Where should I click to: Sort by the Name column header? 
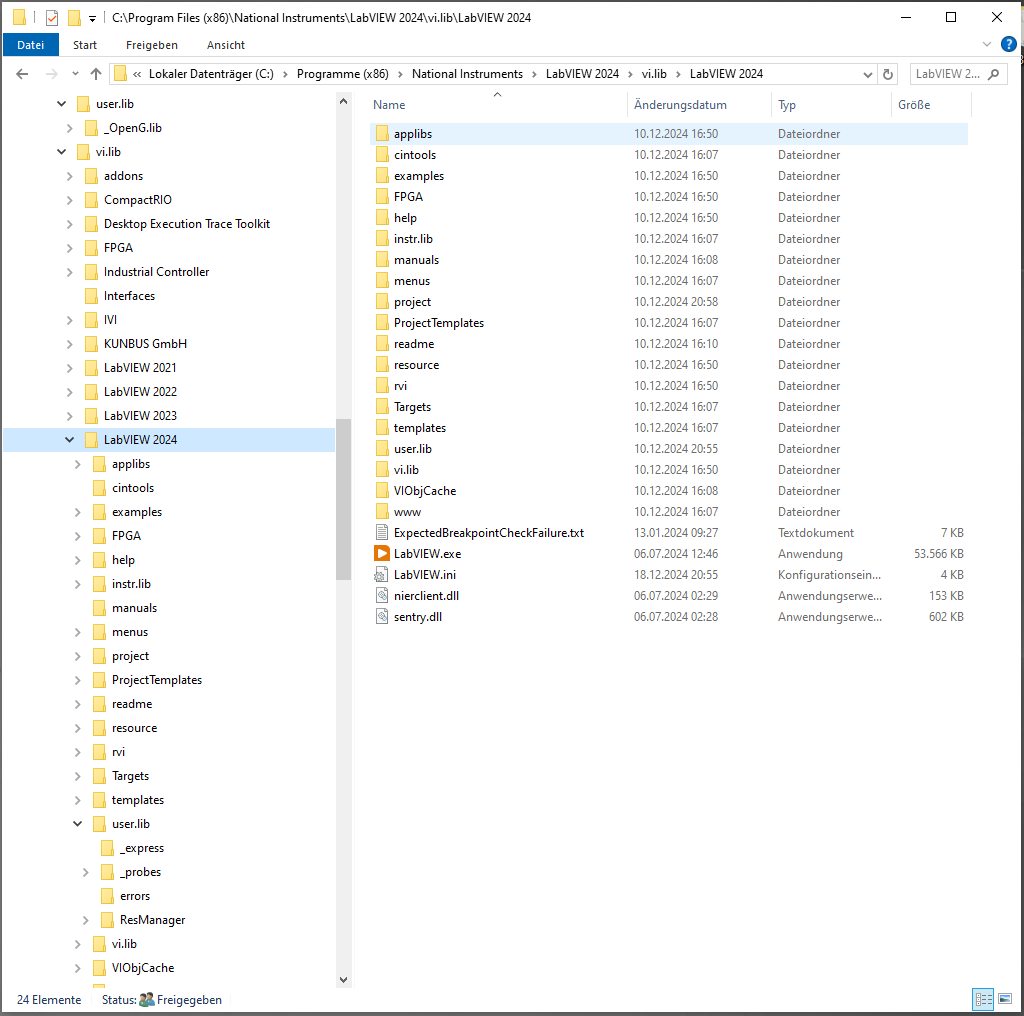click(498, 104)
